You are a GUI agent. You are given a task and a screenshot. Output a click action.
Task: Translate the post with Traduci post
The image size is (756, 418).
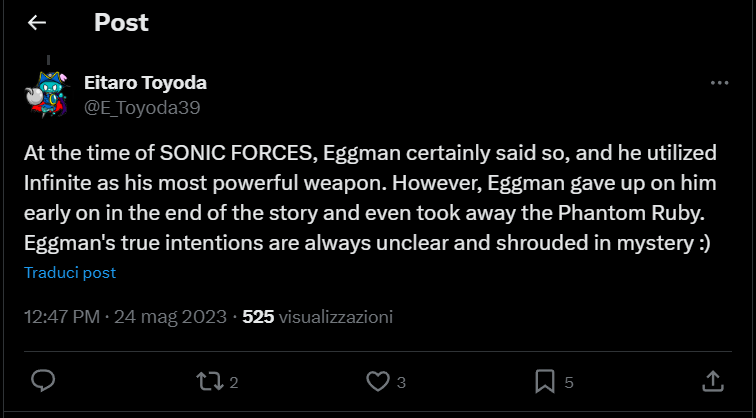(x=70, y=272)
